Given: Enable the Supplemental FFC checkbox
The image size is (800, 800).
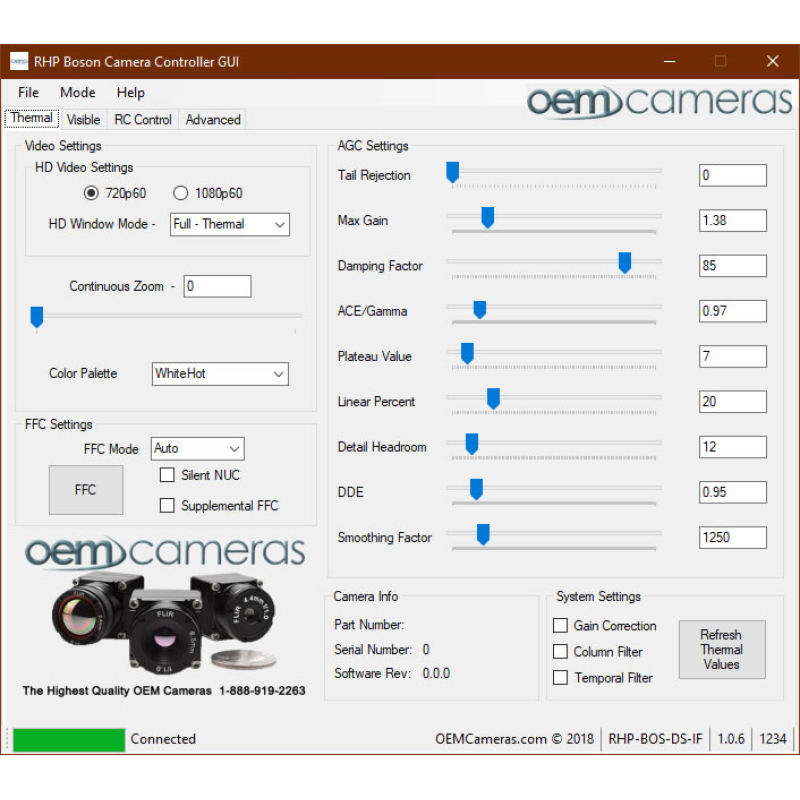Looking at the screenshot, I should coord(167,506).
